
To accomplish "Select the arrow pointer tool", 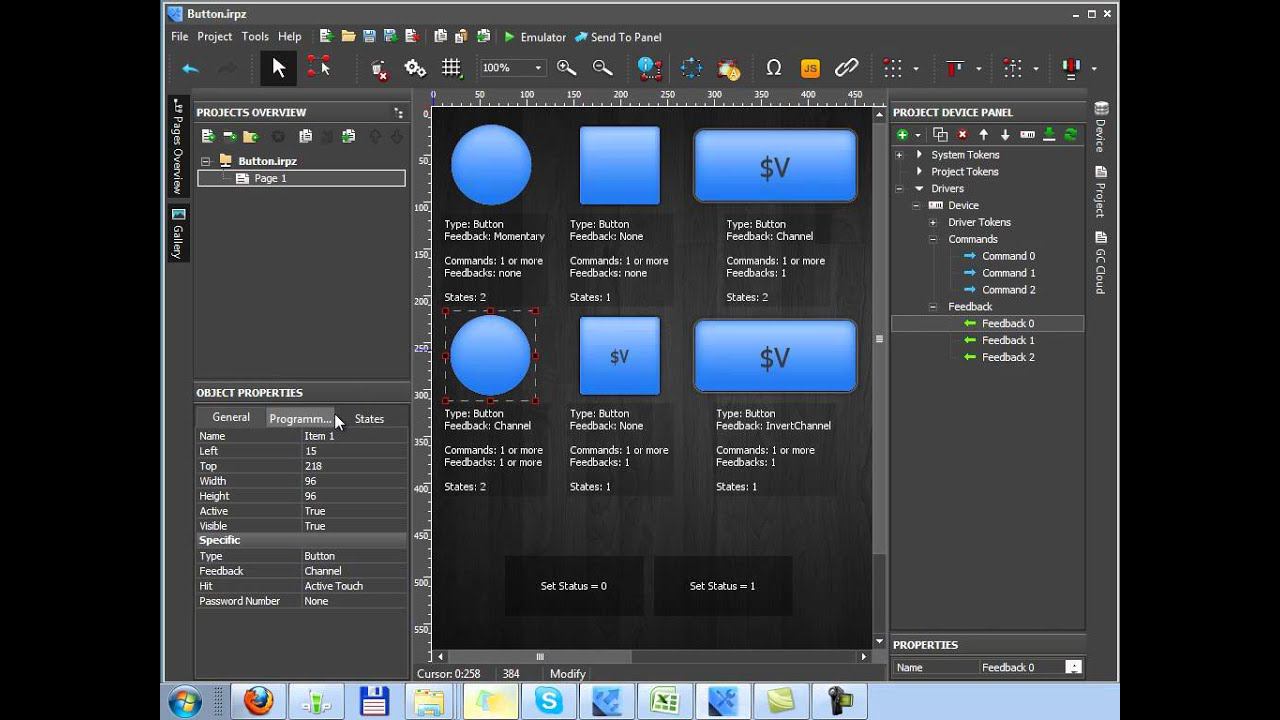I will click(x=278, y=68).
